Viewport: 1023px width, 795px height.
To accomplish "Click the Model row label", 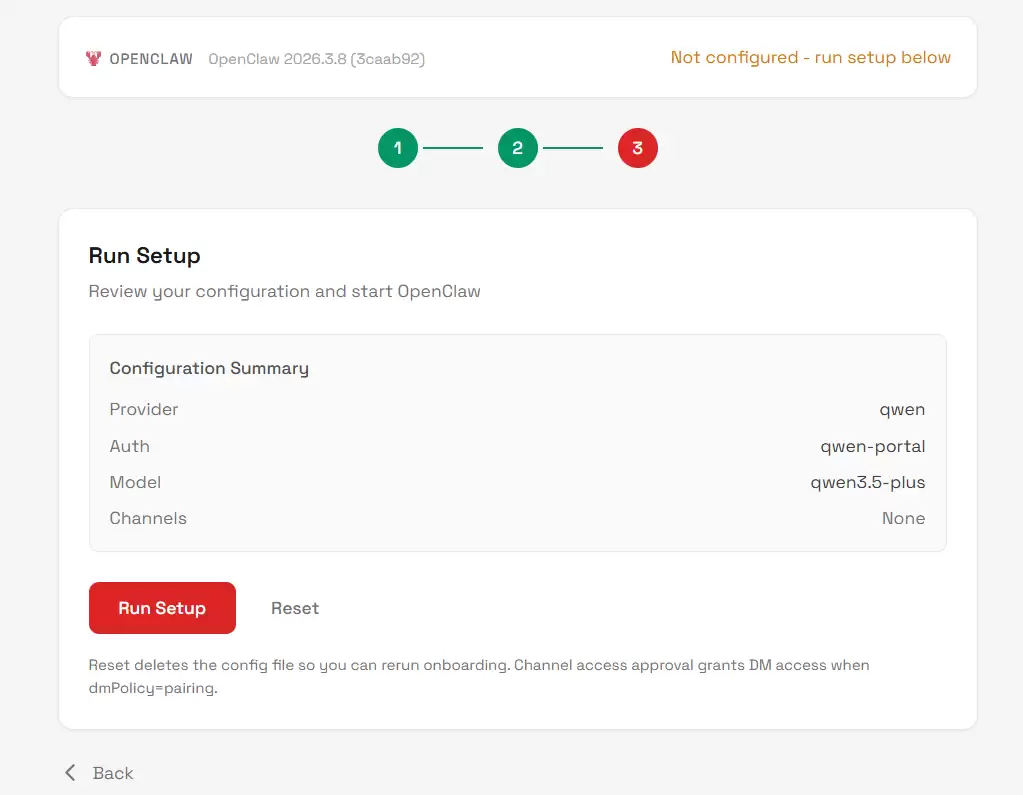I will [135, 482].
